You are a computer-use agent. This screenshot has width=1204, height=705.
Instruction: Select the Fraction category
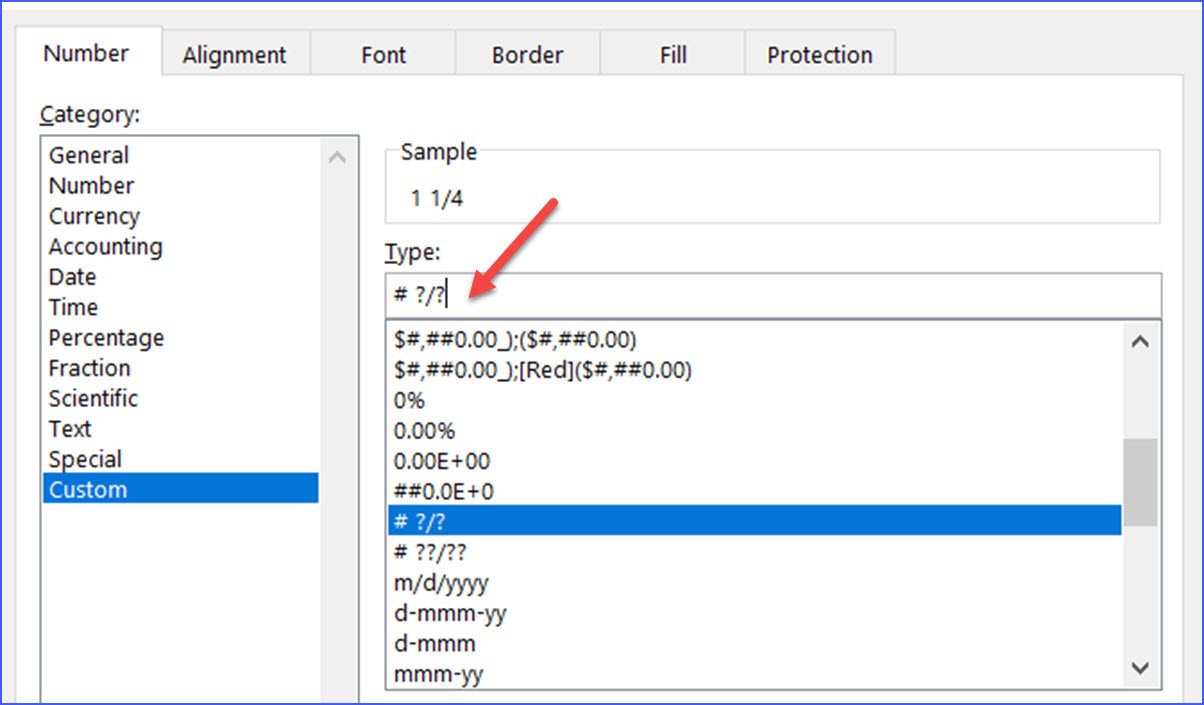pyautogui.click(x=89, y=368)
